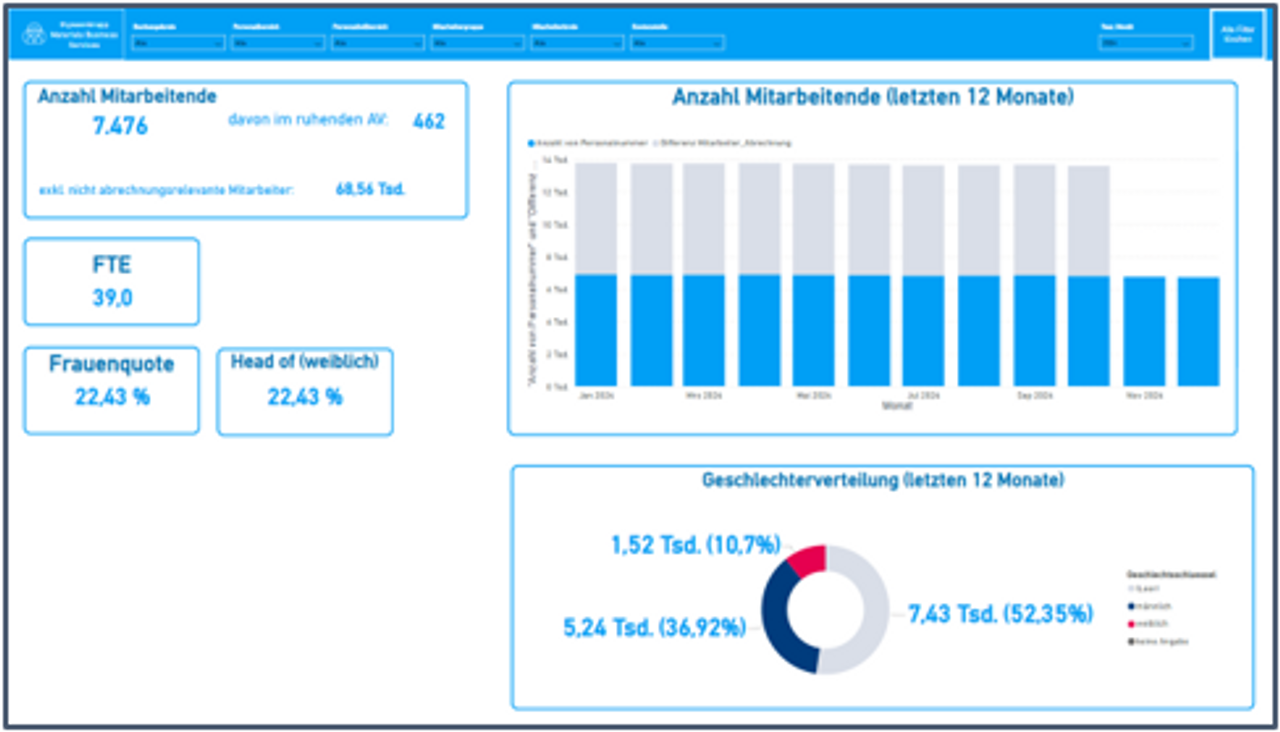Select the Frauenquote card
Image resolution: width=1280 pixels, height=732 pixels.
pyautogui.click(x=111, y=391)
